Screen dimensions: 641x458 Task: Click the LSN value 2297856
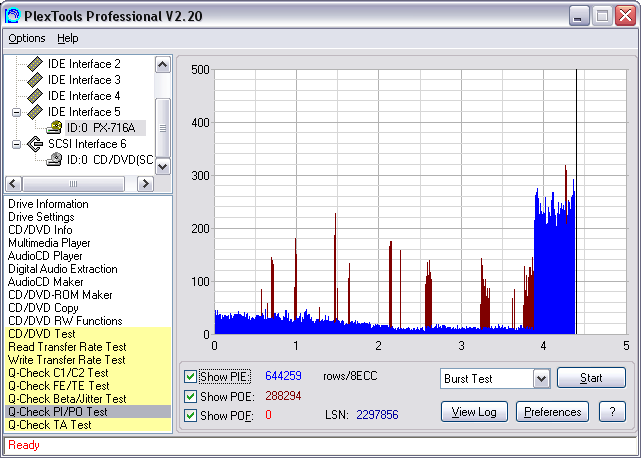377,415
